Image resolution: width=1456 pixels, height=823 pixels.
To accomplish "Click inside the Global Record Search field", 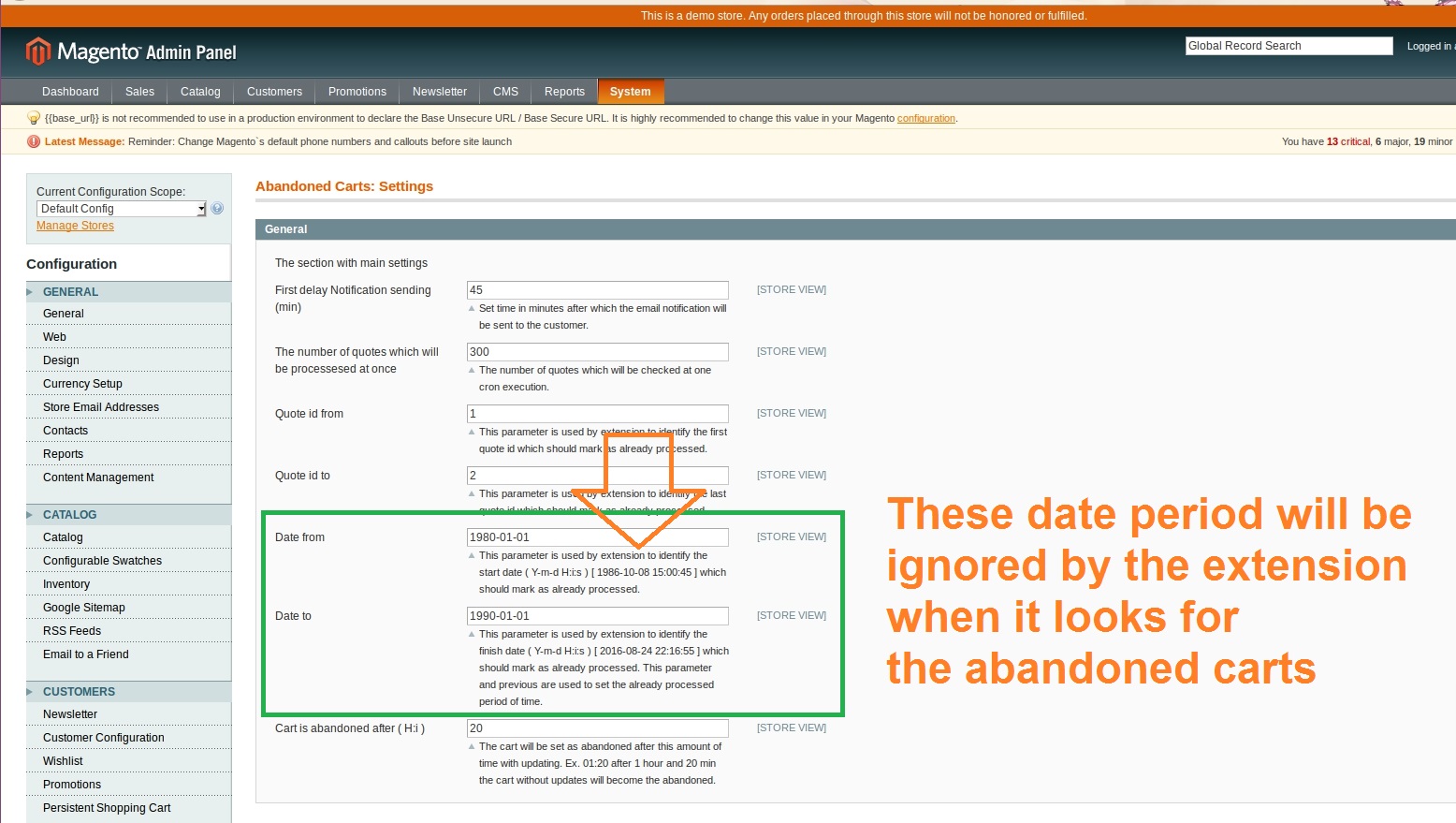I will tap(1289, 46).
